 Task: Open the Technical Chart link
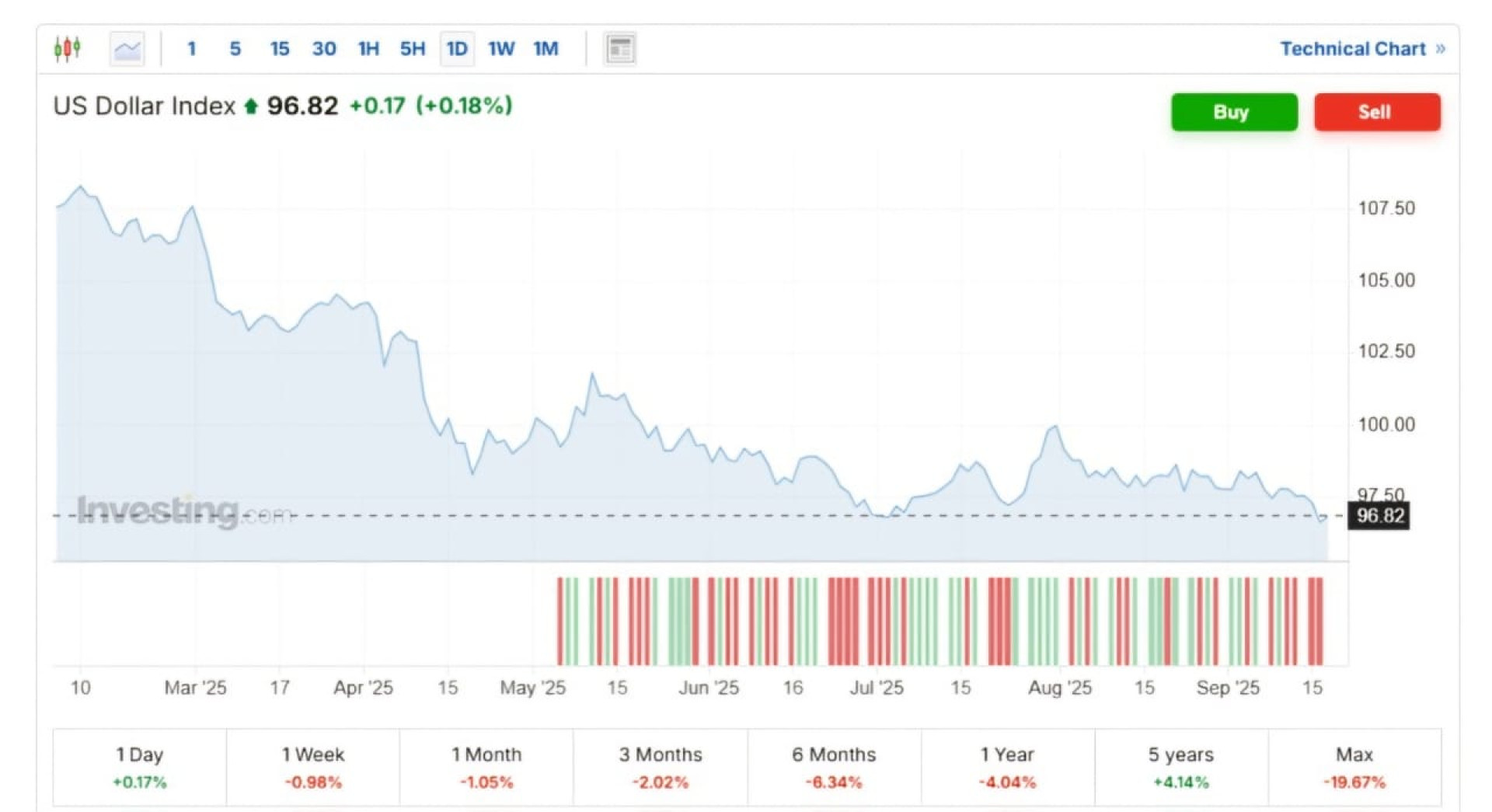point(1361,49)
